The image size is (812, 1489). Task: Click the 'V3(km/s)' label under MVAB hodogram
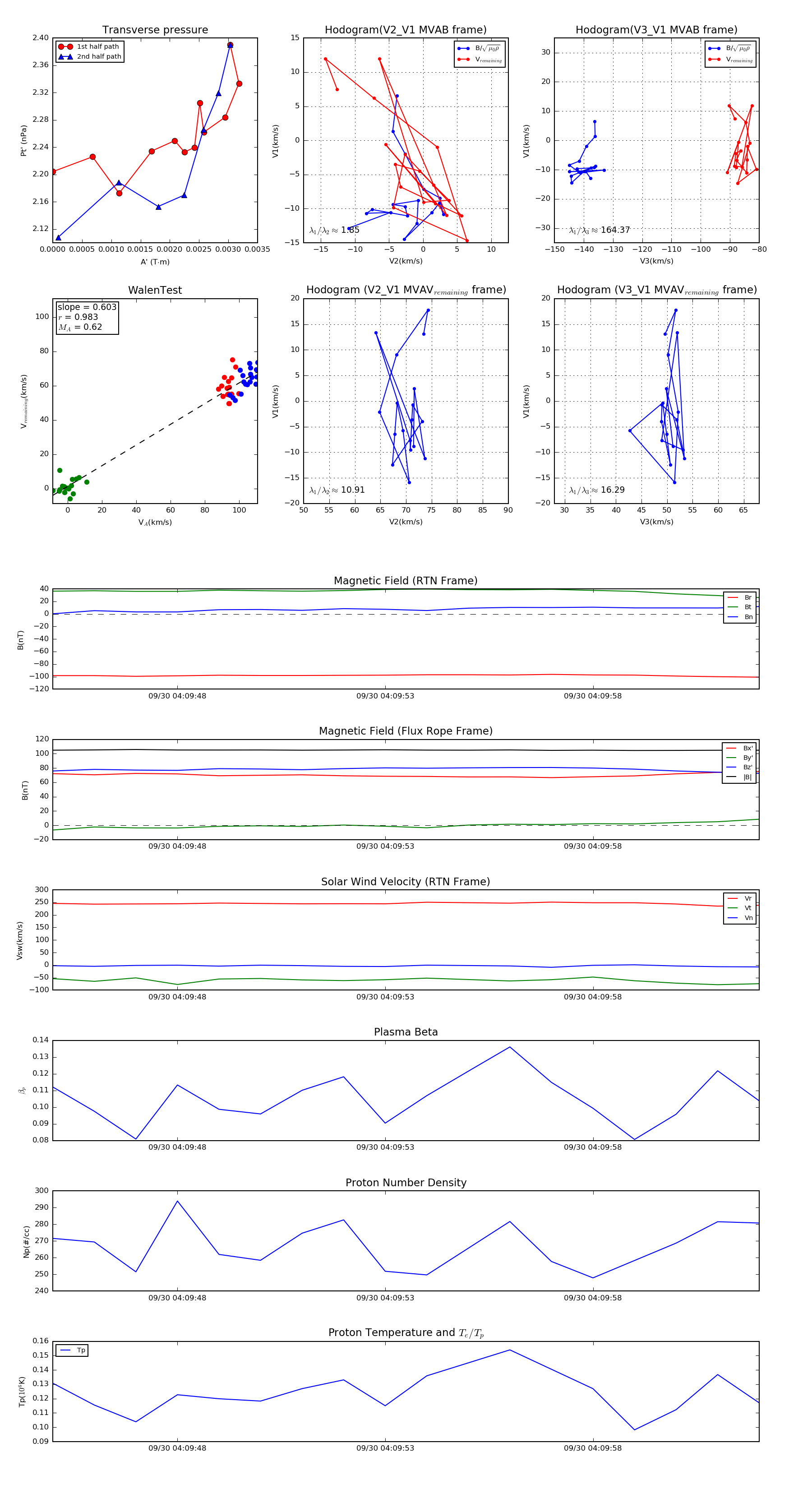point(656,261)
